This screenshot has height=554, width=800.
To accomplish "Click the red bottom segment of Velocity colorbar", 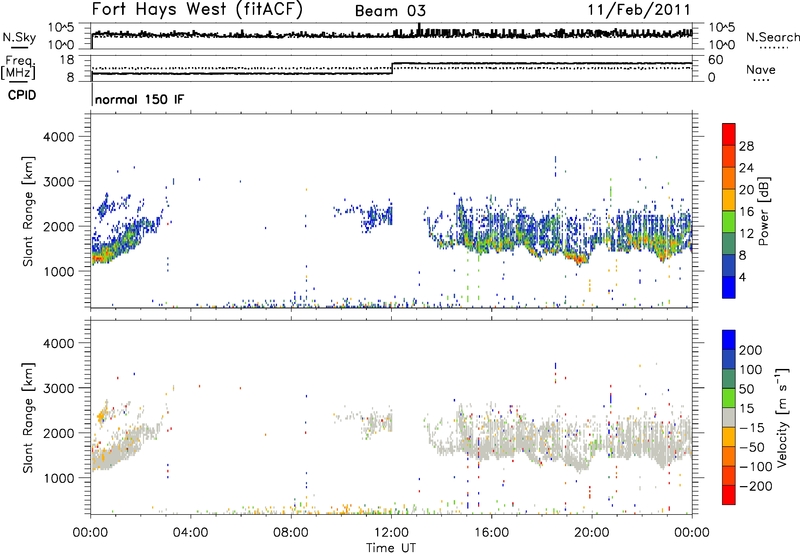I will tap(729, 495).
